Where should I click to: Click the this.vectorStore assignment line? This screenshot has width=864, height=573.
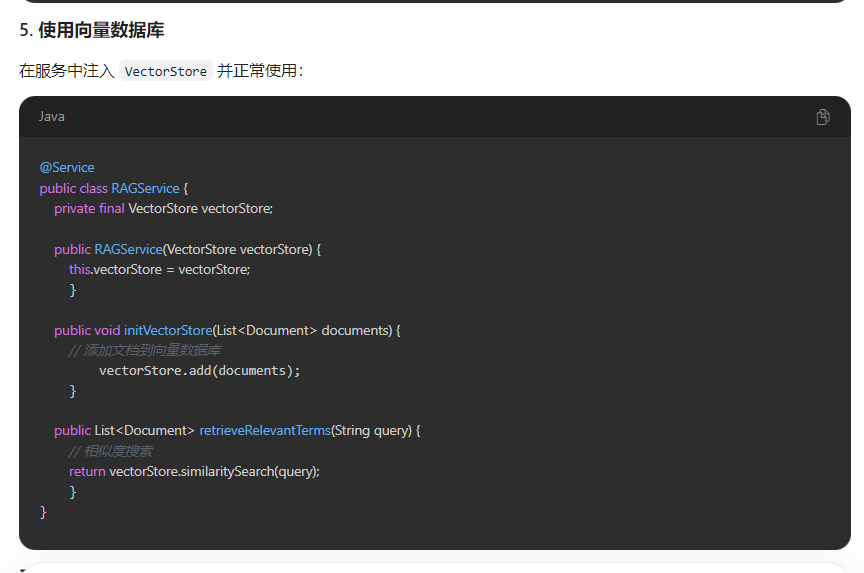(159, 270)
